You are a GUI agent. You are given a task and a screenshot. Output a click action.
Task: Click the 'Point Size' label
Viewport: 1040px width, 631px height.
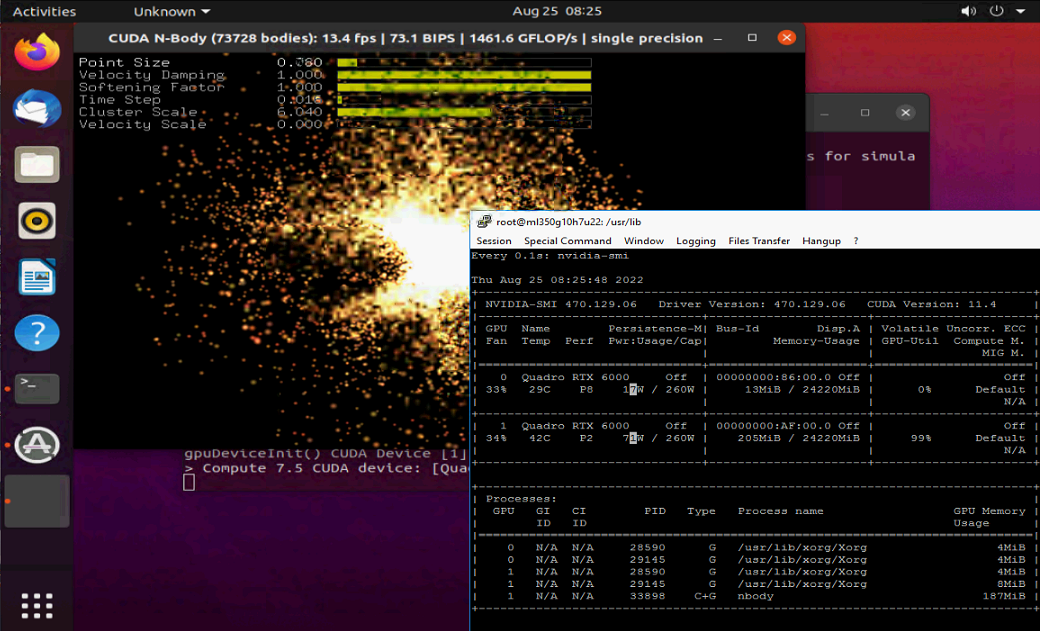[124, 62]
